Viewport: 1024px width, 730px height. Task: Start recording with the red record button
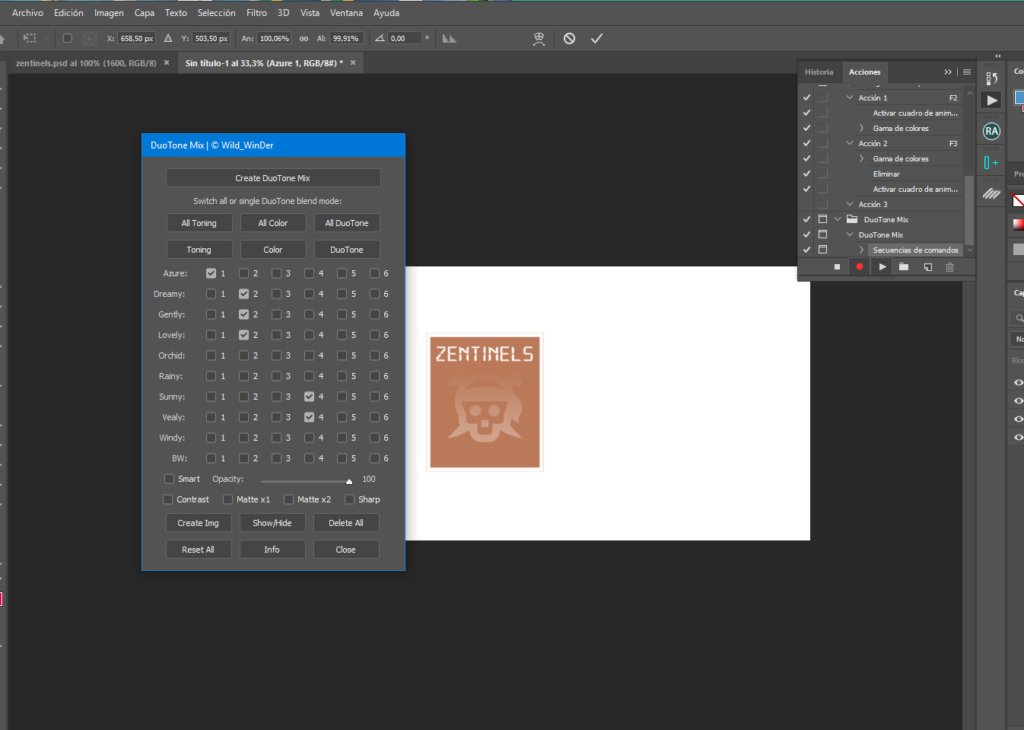pos(859,267)
